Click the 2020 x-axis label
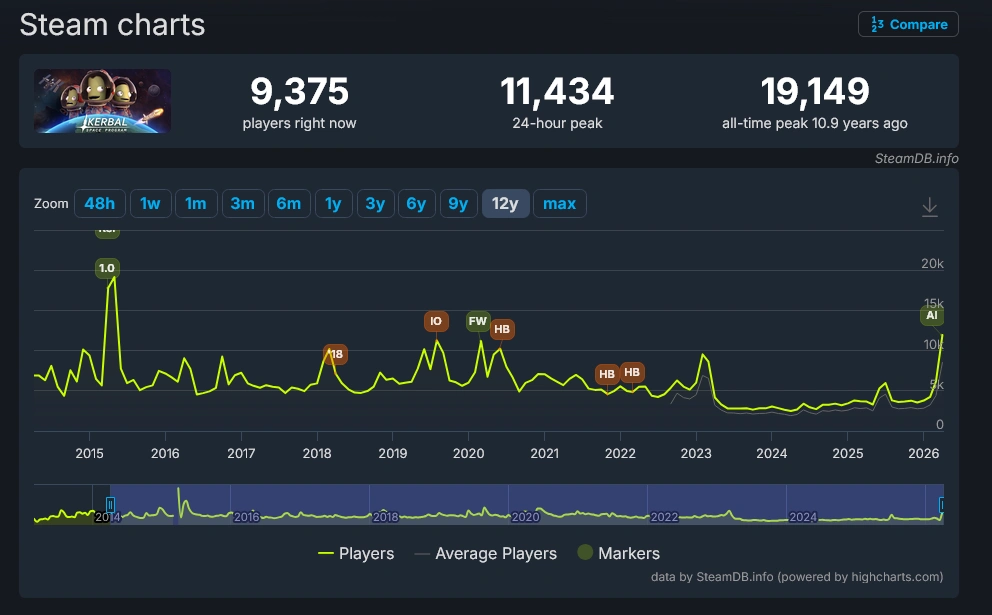Screen dimensions: 992x615 pos(469,454)
